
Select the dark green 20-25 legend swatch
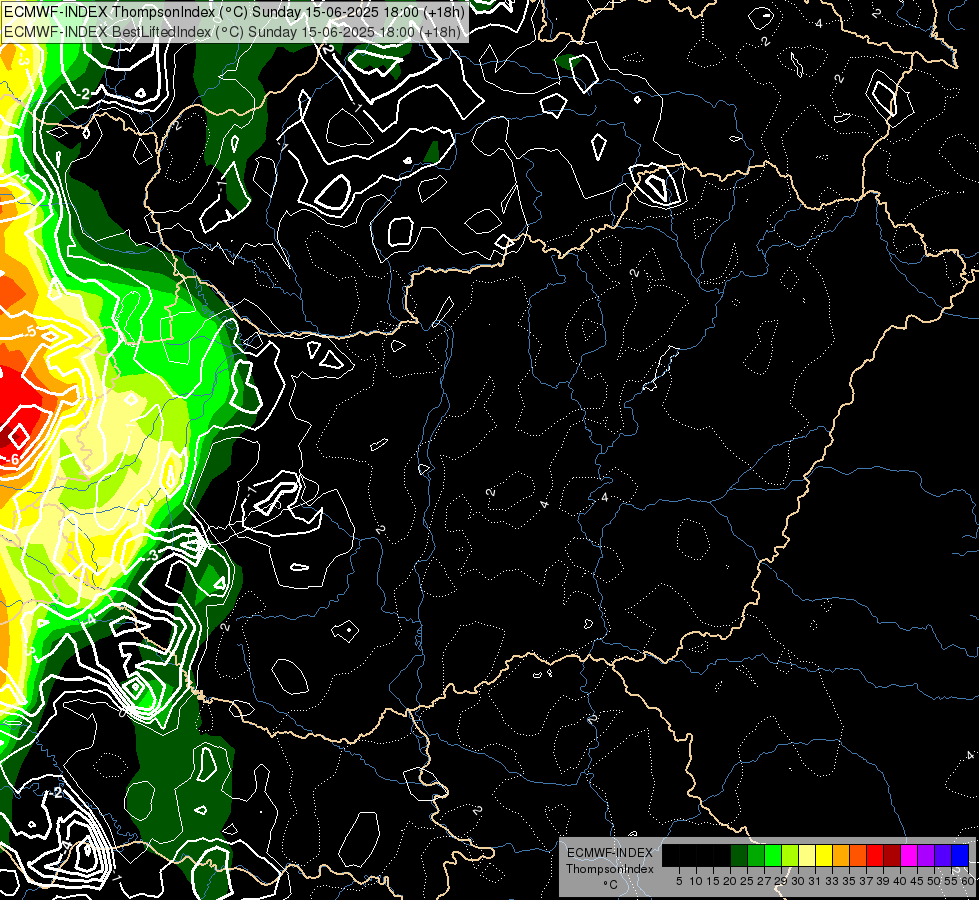coord(739,855)
